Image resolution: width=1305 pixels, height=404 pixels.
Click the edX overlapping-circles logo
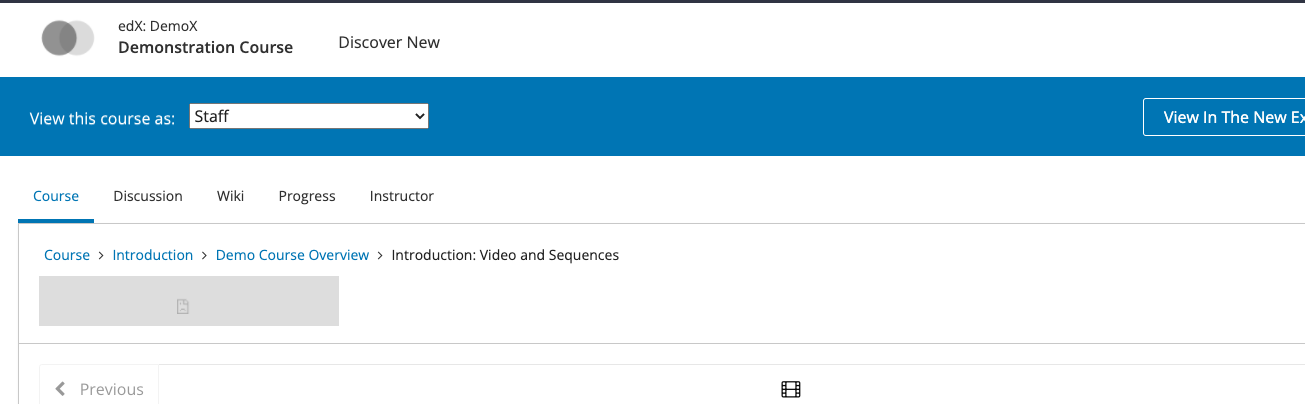click(x=68, y=38)
